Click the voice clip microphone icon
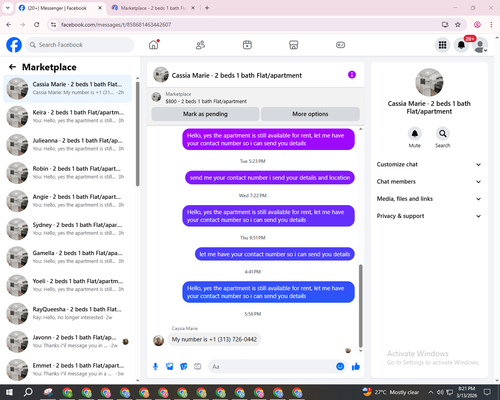Screen dimensions: 500x400 (155, 367)
